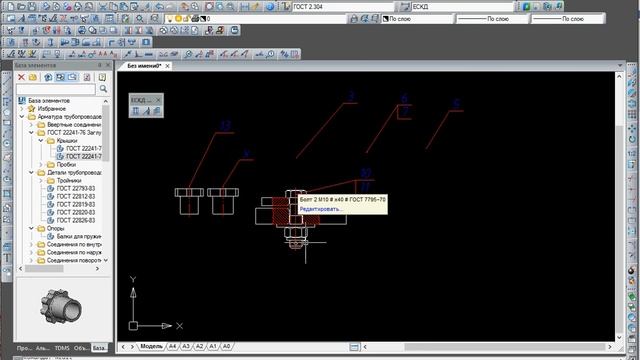Switch to the A2 layout tab
Image resolution: width=640 pixels, height=360 pixels.
point(200,346)
